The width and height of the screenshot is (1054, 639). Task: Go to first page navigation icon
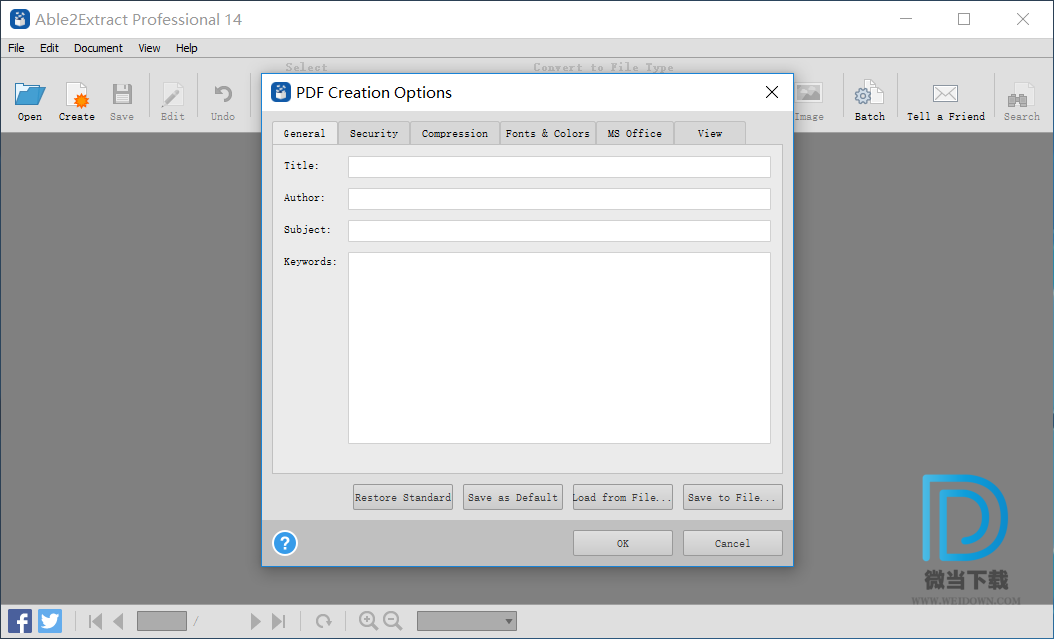[x=95, y=622]
